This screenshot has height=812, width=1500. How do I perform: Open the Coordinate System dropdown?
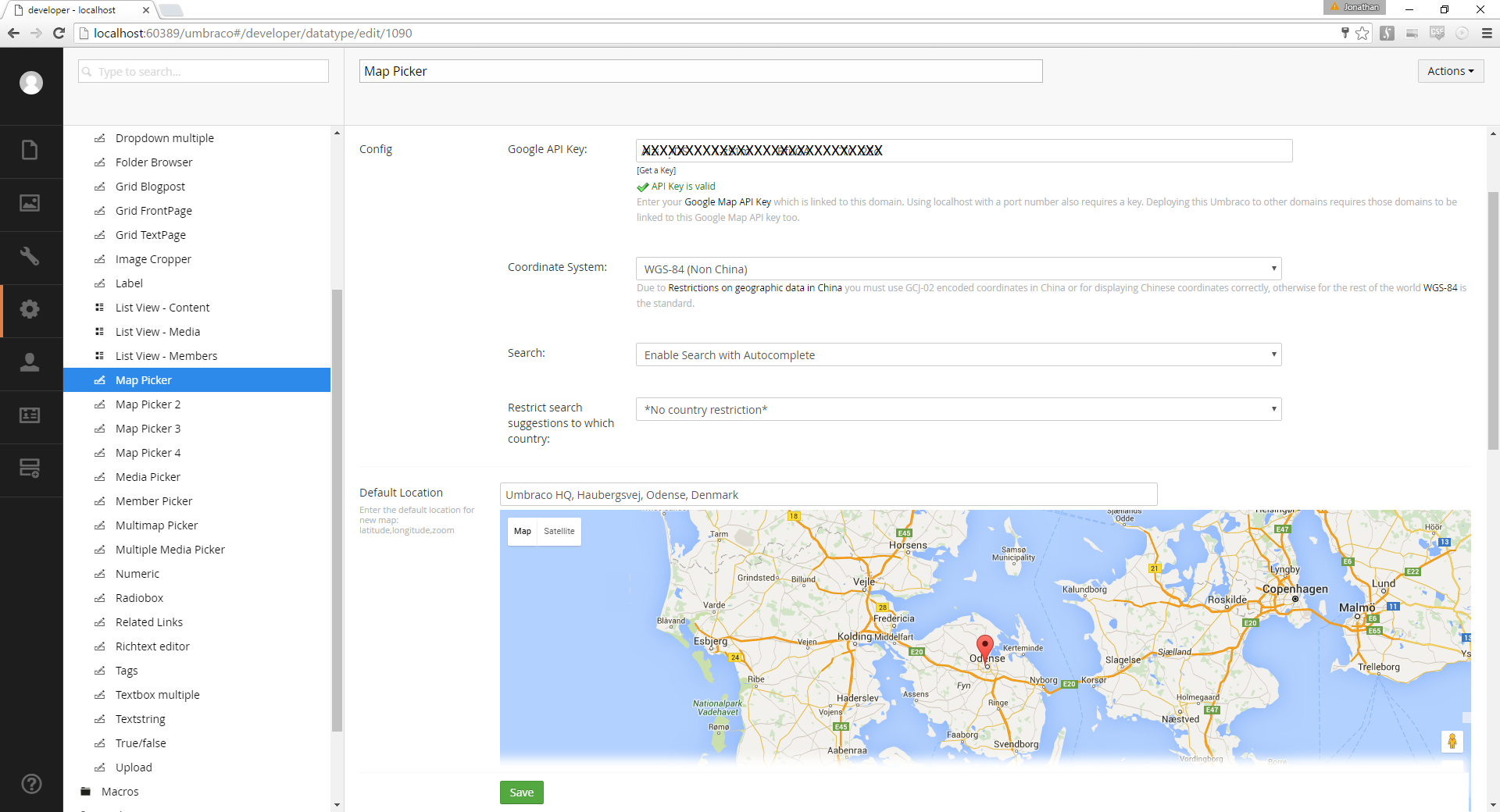point(959,269)
